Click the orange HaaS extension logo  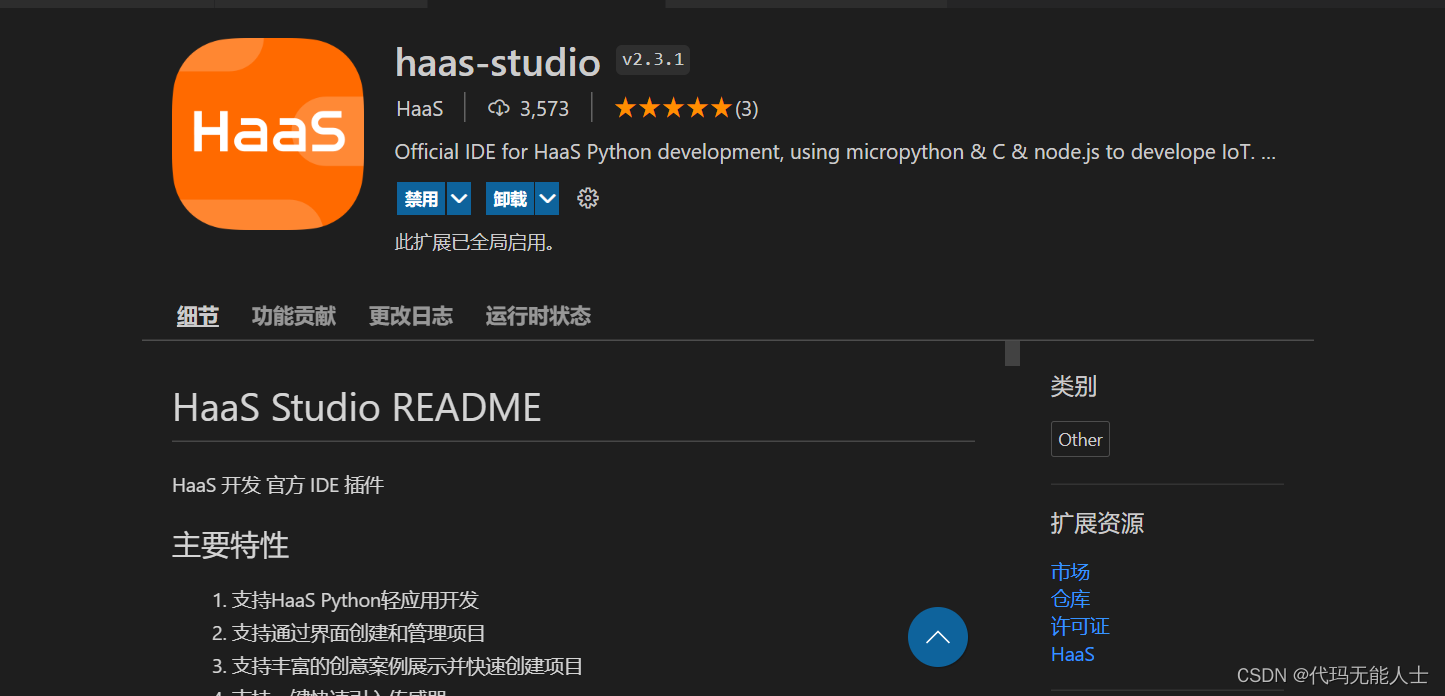(x=268, y=133)
